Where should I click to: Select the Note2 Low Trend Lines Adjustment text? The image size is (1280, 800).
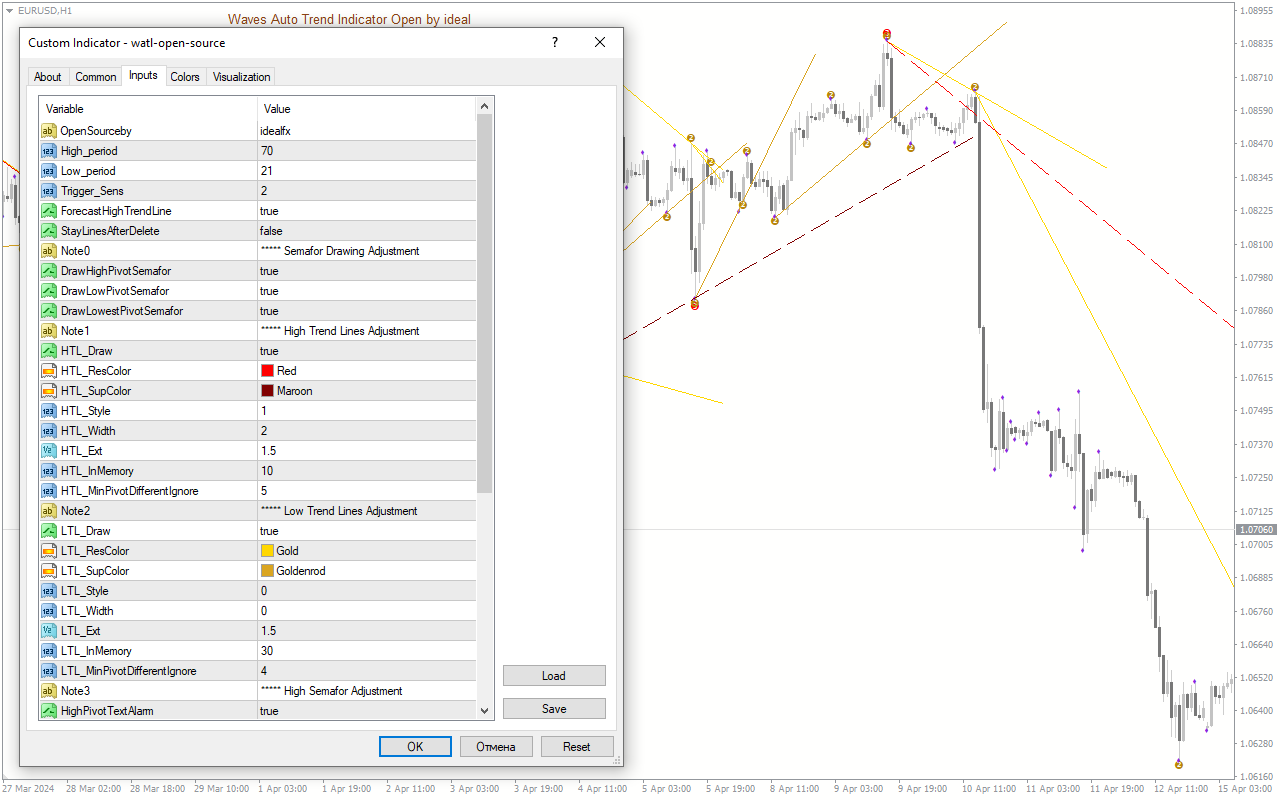339,511
